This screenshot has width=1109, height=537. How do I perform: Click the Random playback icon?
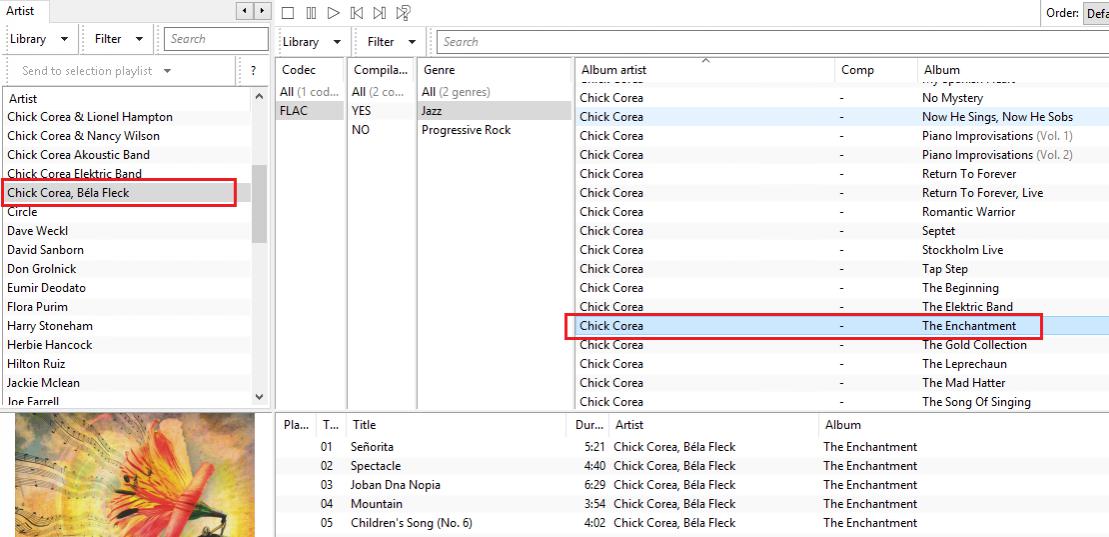click(x=403, y=13)
